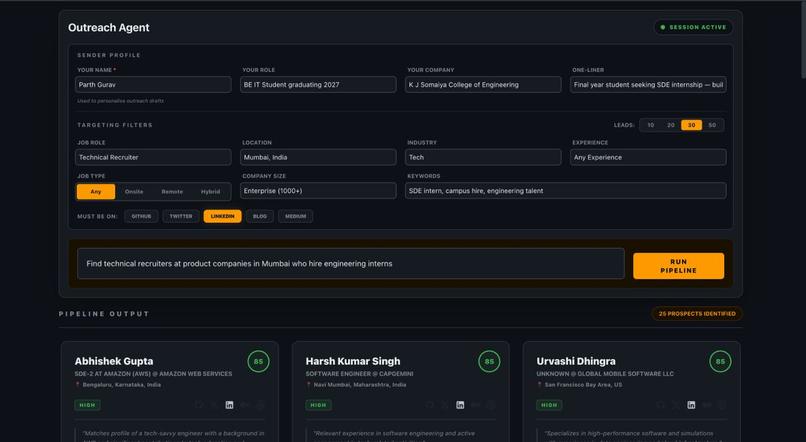Viewport: 806px width, 442px height.
Task: Click dimmed X icon on Urvashi Dhingra card
Action: [676, 405]
